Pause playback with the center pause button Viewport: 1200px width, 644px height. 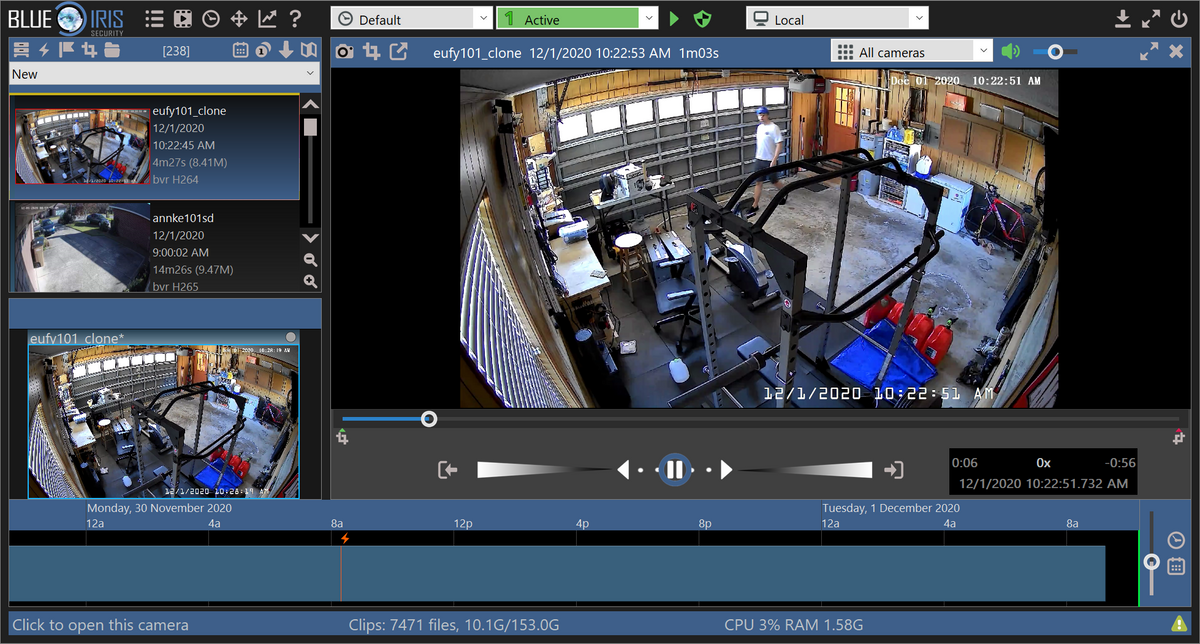(675, 469)
